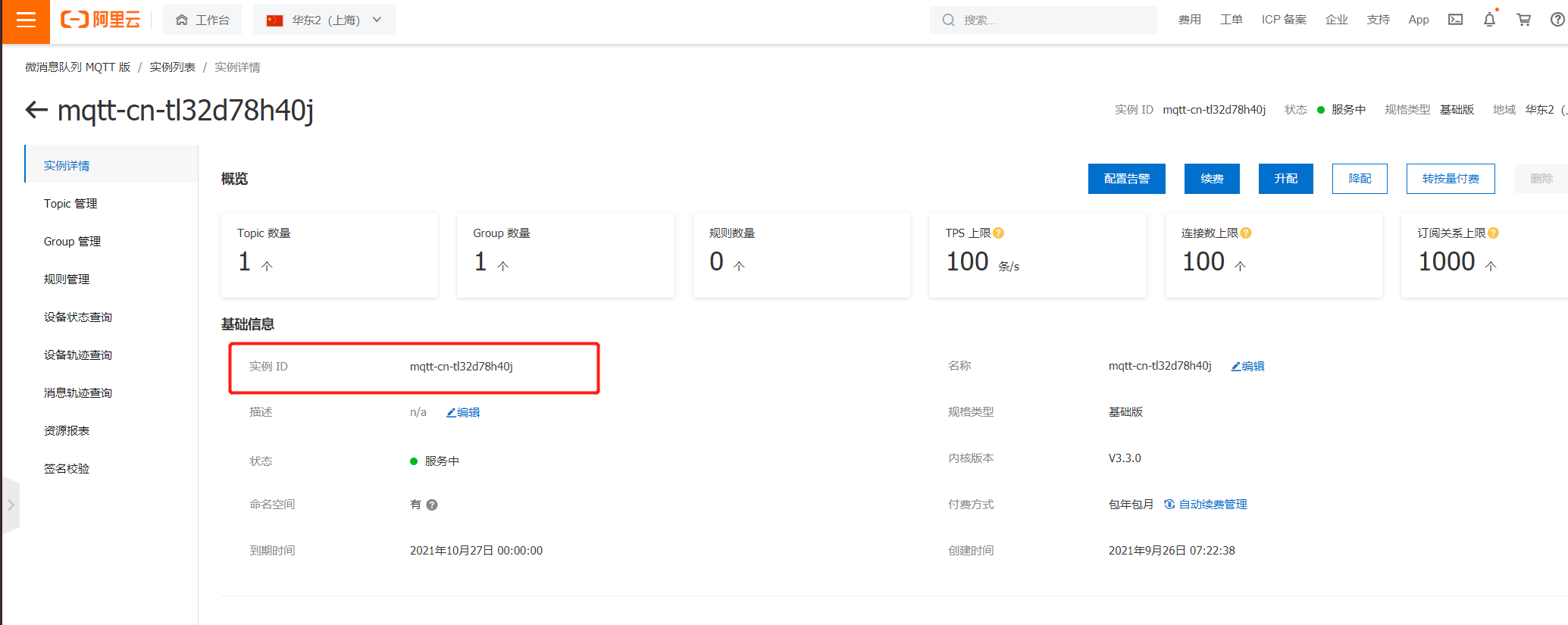Open the shopping cart icon
Image resolution: width=1568 pixels, height=625 pixels.
point(1523,20)
